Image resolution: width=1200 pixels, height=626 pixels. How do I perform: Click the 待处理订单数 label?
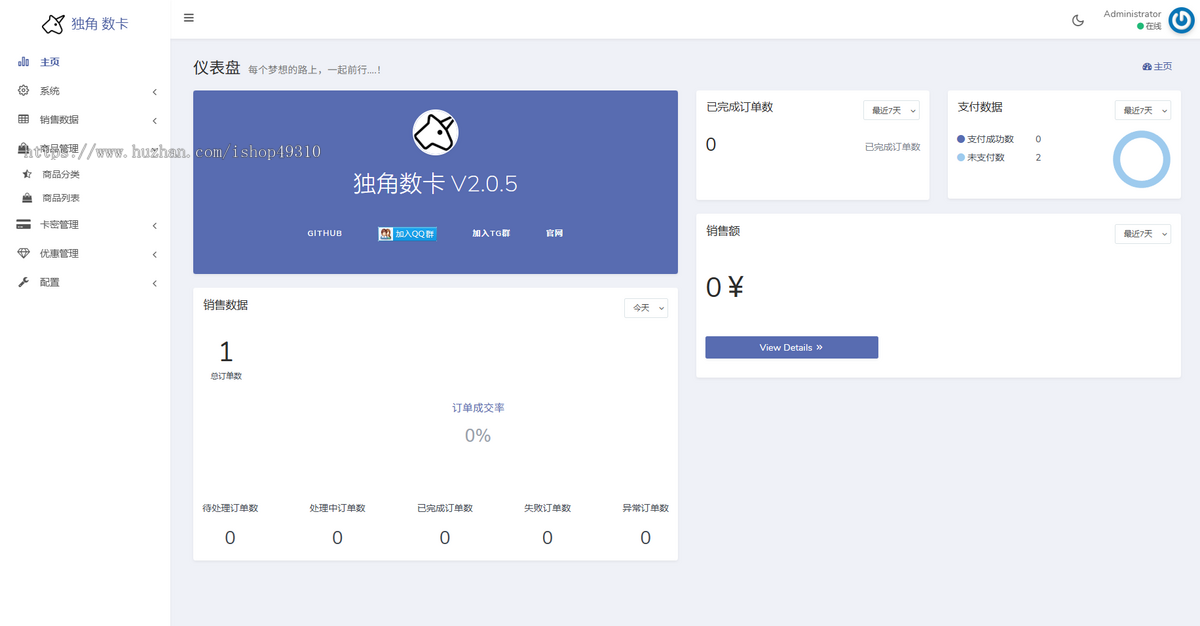click(x=230, y=508)
